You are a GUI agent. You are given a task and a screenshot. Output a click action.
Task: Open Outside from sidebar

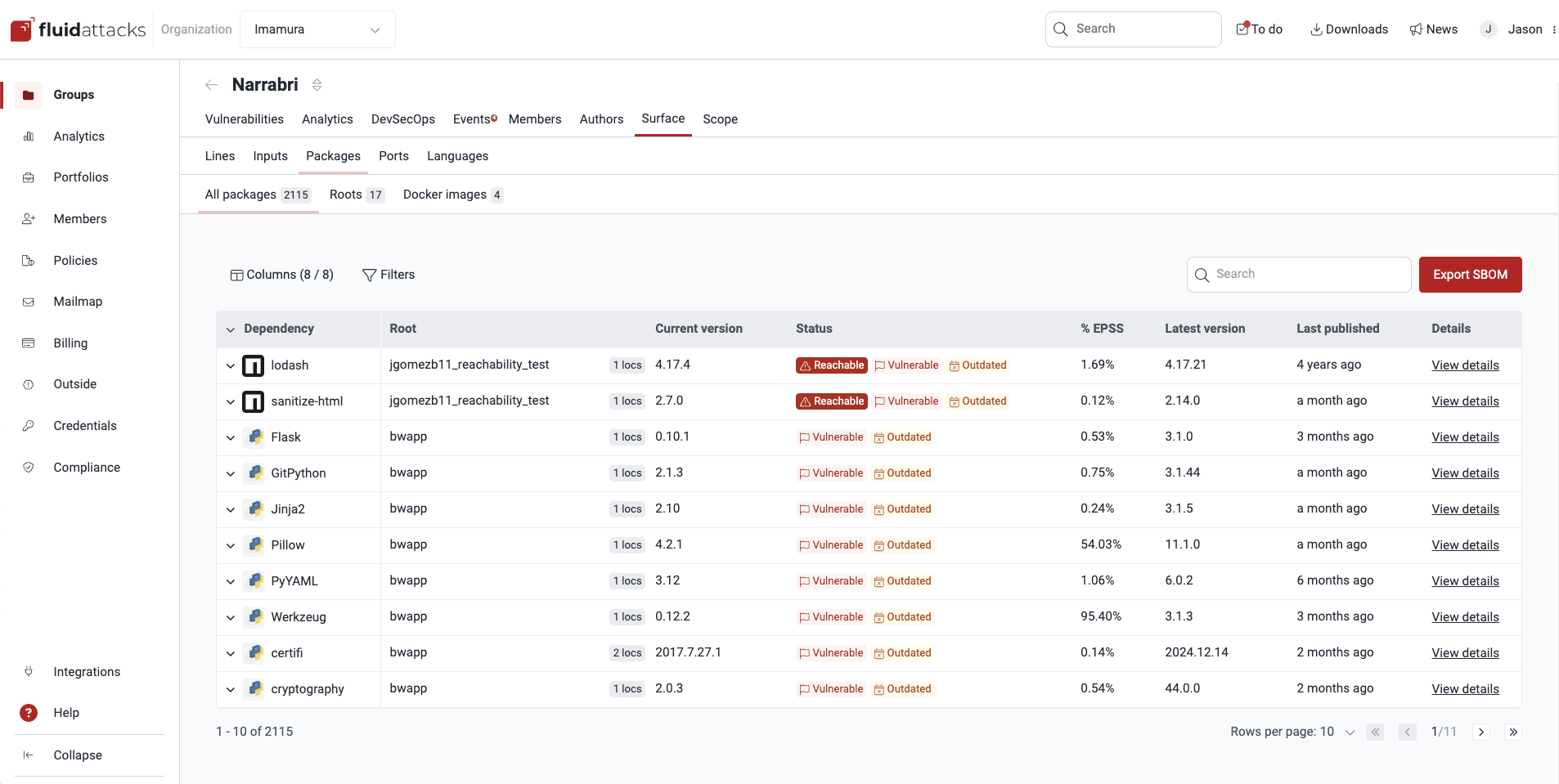[x=74, y=384]
